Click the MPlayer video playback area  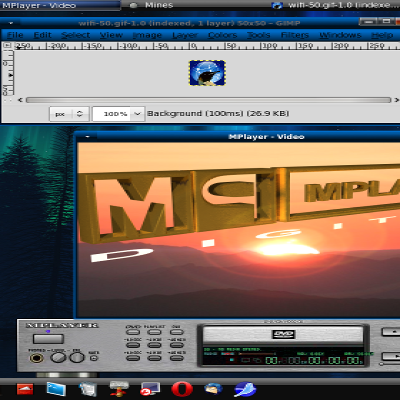pos(239,230)
